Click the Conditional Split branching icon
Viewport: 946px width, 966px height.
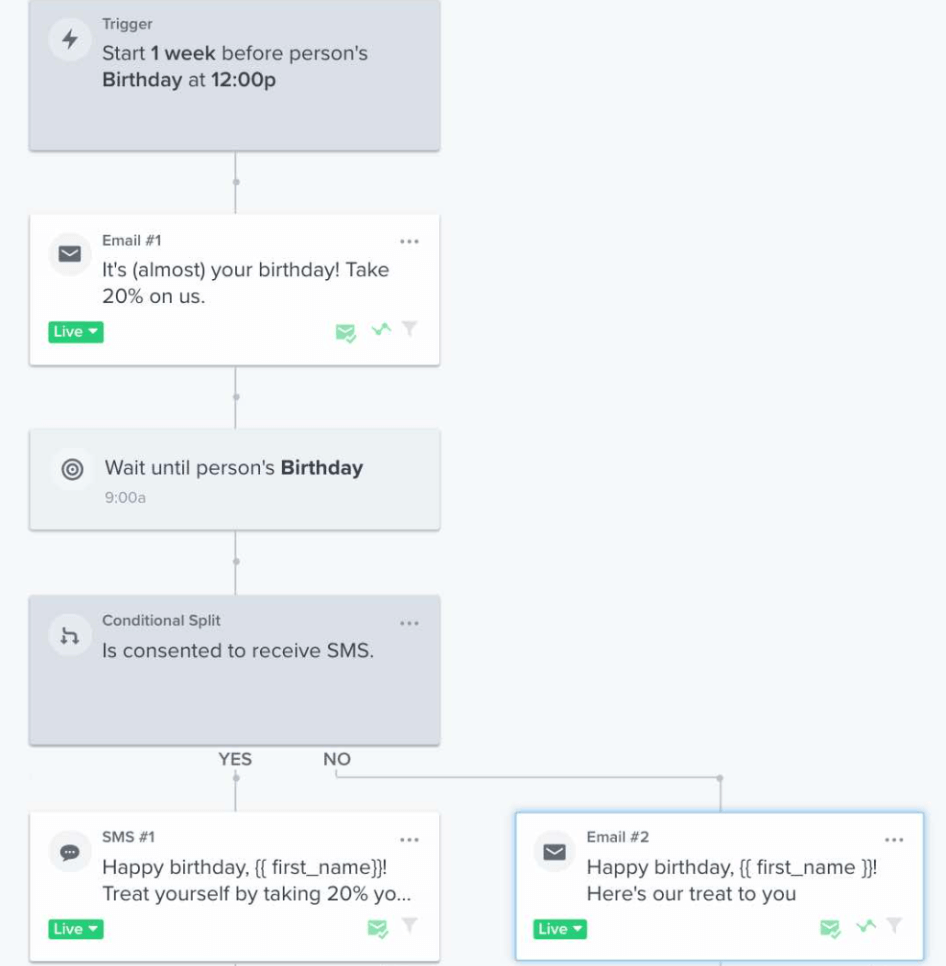pyautogui.click(x=70, y=635)
